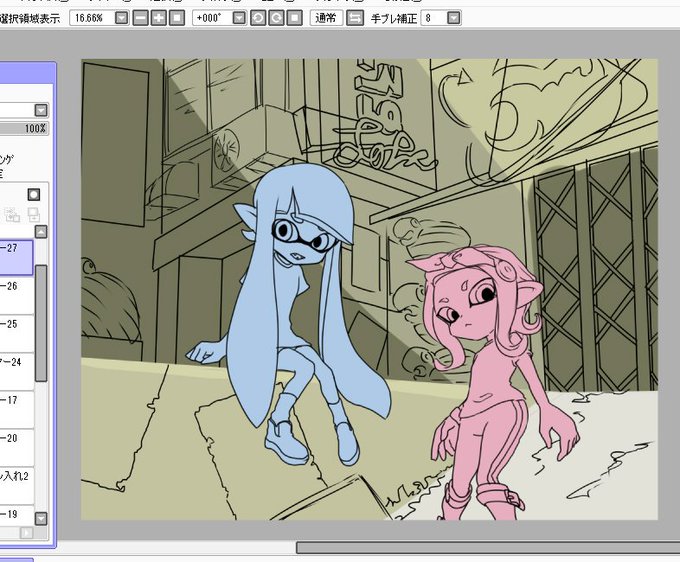Select the layer ending in 19
Screen dimensions: 680x562
coord(16,515)
